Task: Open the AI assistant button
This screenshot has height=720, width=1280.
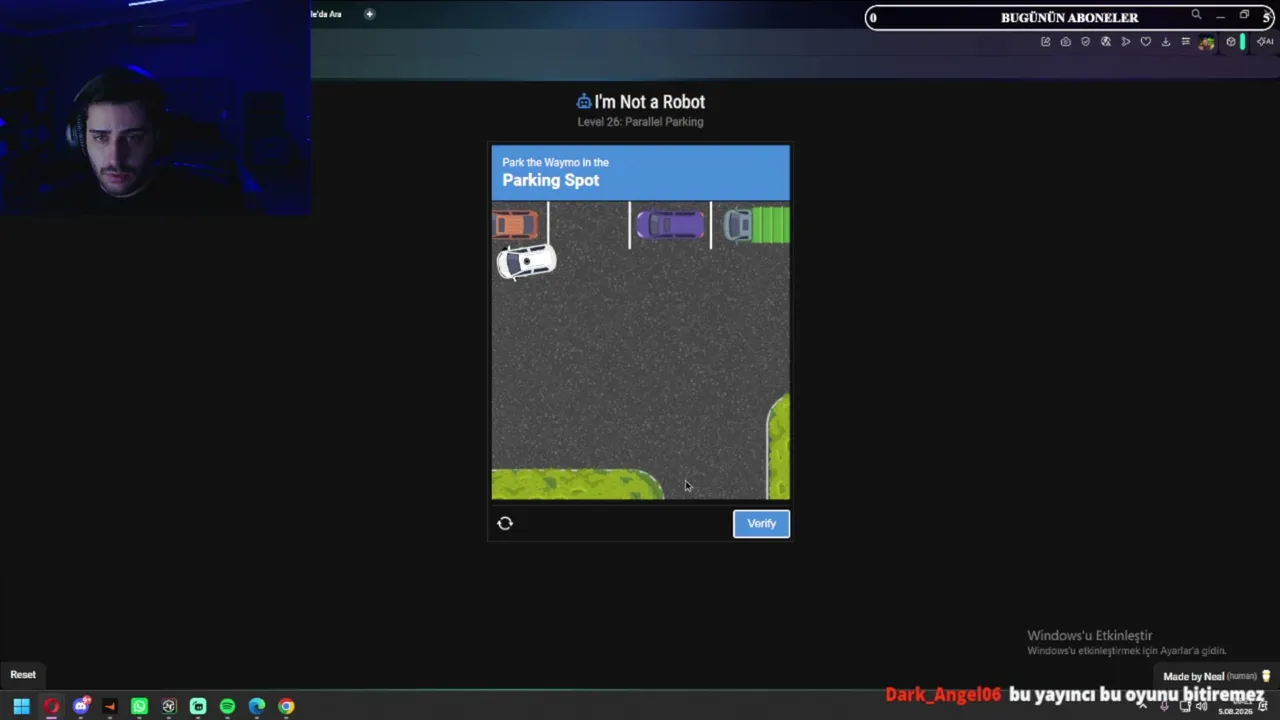Action: (1265, 42)
